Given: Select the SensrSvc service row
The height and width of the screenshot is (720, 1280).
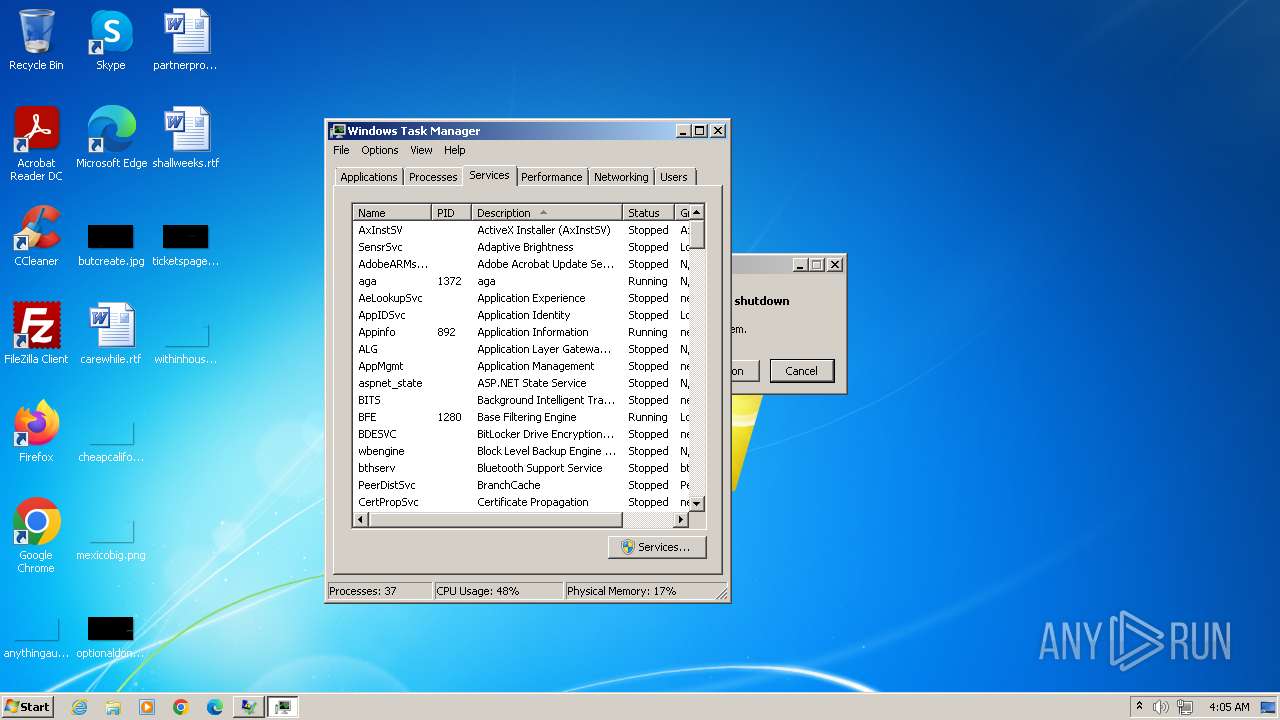Looking at the screenshot, I should [521, 247].
